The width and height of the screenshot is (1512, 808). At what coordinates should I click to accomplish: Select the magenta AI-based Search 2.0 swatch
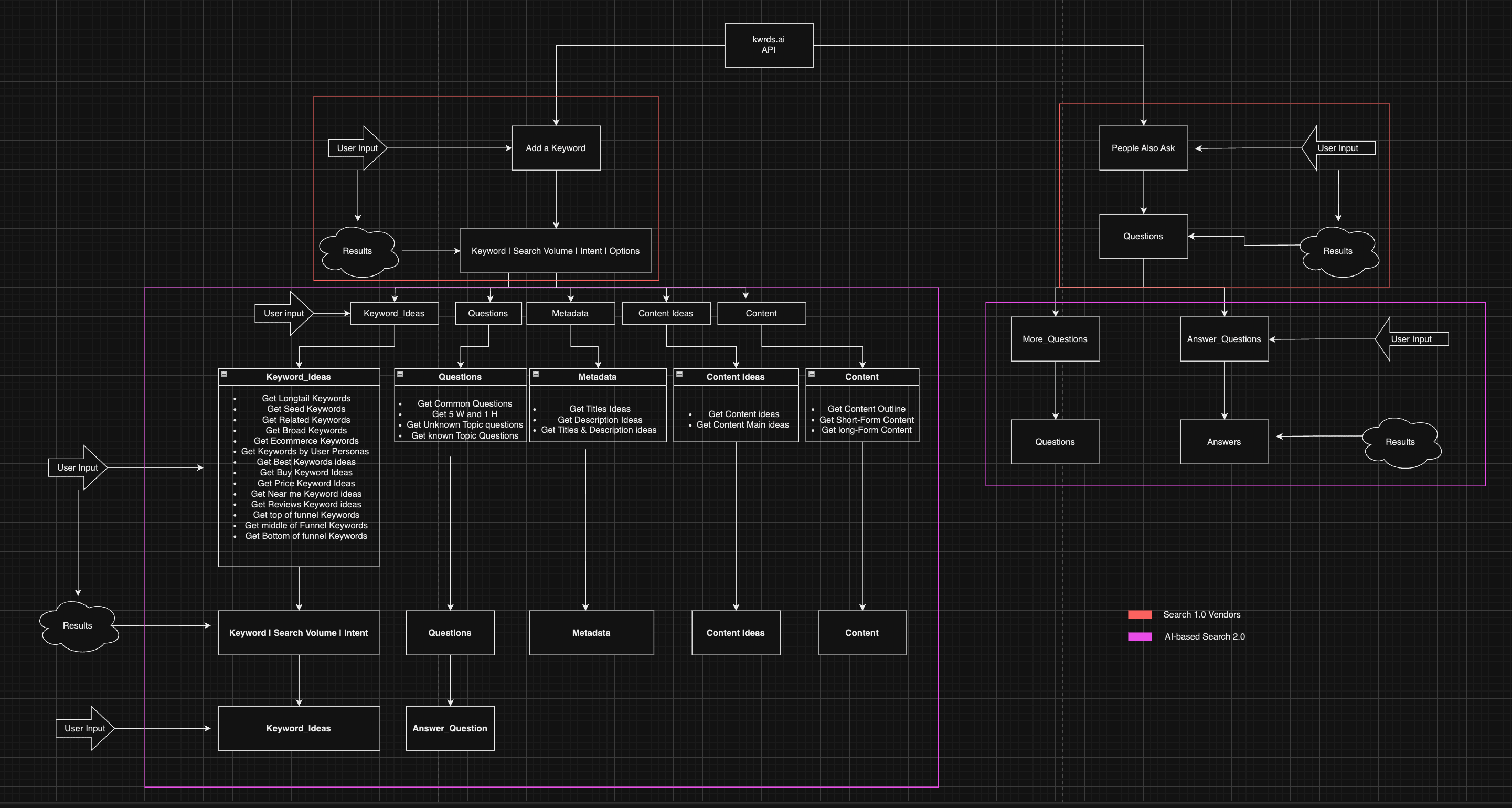tap(1140, 636)
